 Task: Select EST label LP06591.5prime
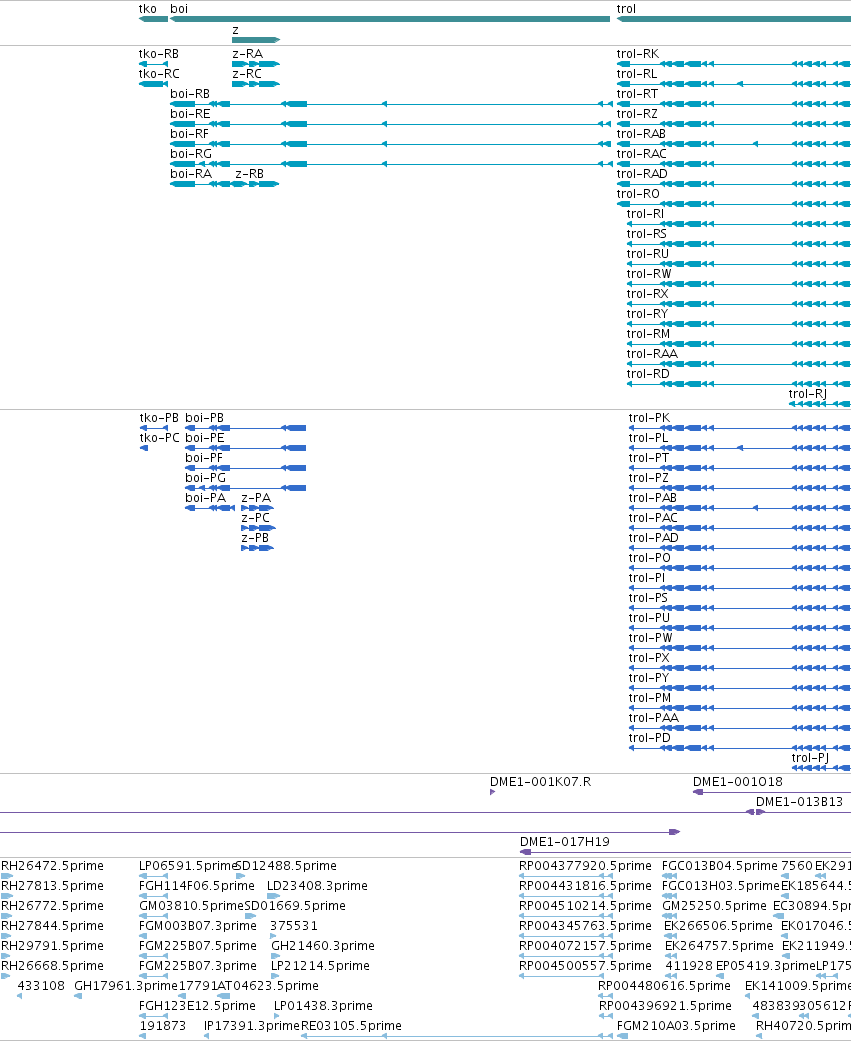pos(188,866)
